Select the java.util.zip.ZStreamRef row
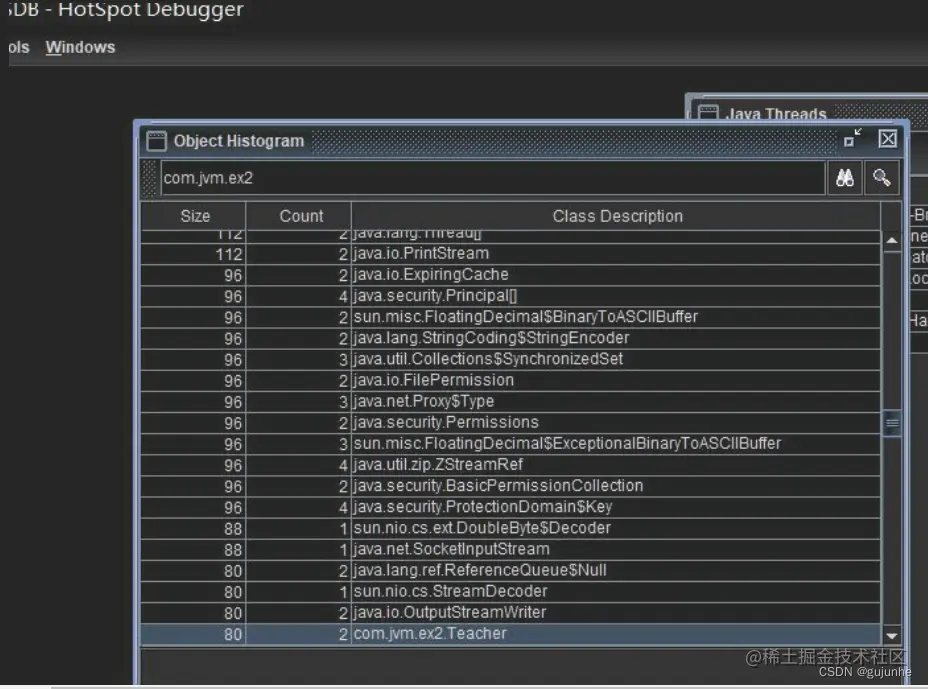 pos(511,465)
